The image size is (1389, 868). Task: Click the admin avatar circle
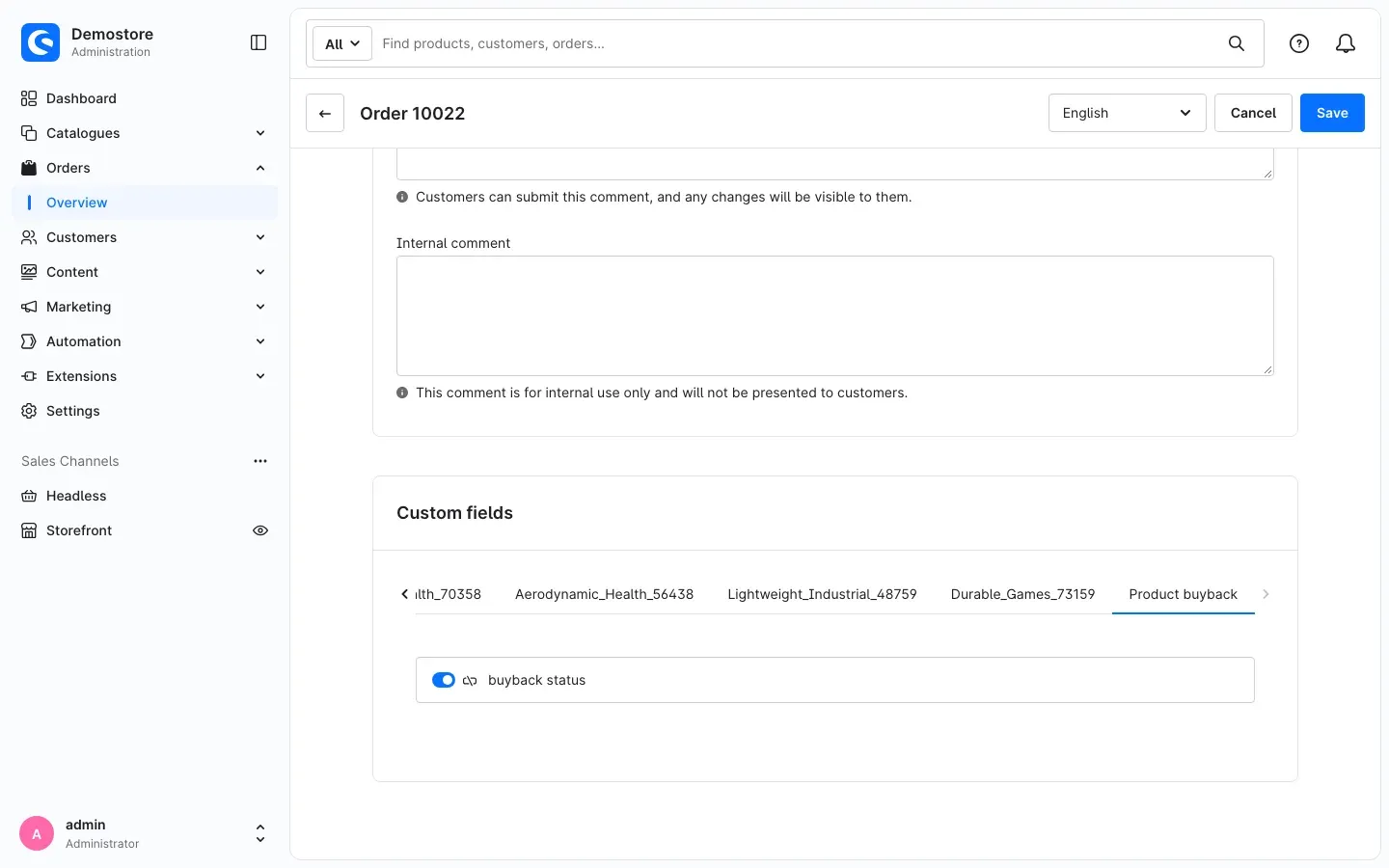(x=37, y=833)
